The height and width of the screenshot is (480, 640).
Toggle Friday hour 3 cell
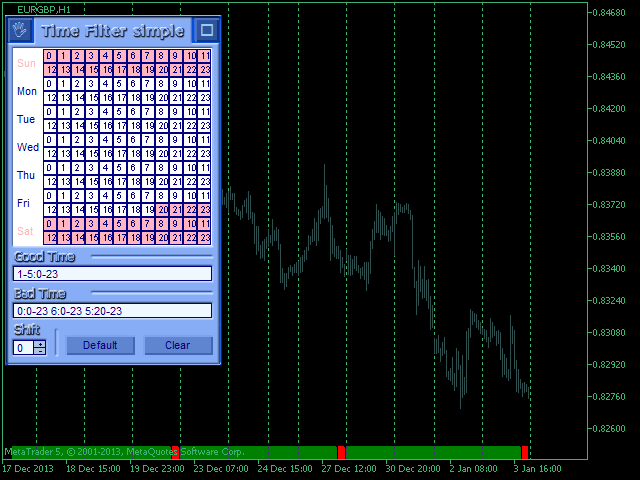click(x=92, y=196)
